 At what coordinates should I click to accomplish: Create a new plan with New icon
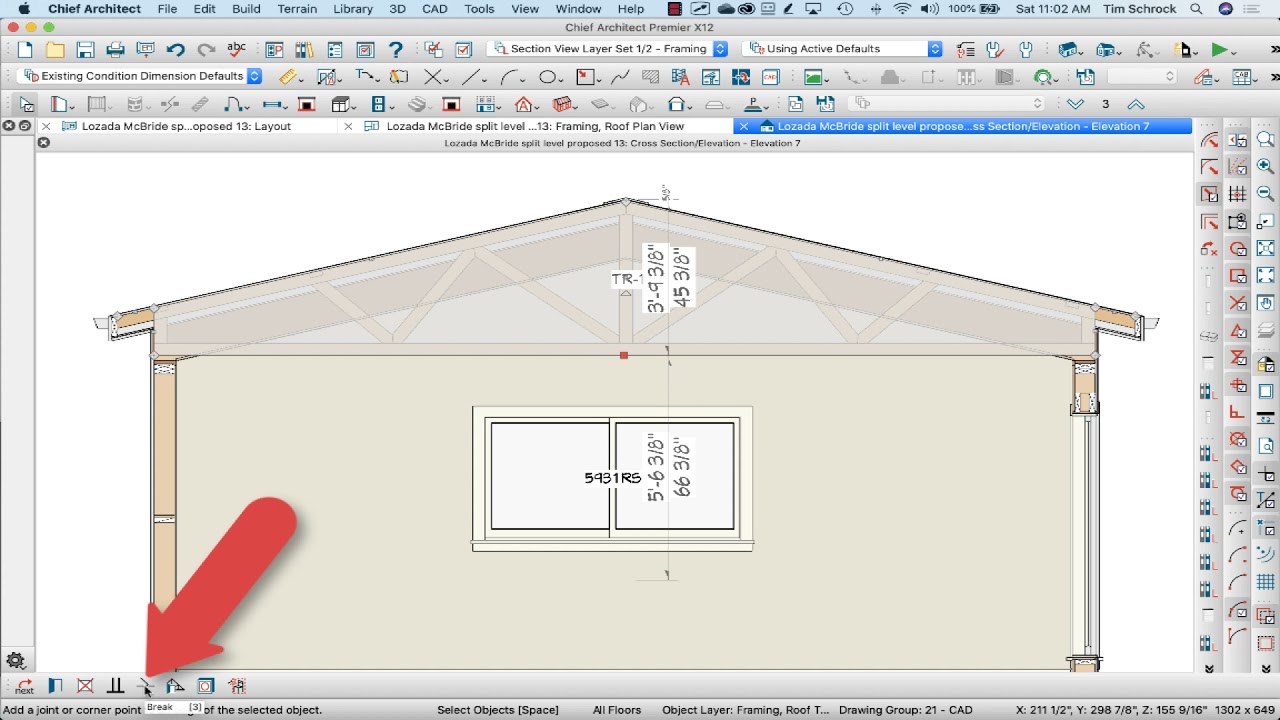pos(25,50)
